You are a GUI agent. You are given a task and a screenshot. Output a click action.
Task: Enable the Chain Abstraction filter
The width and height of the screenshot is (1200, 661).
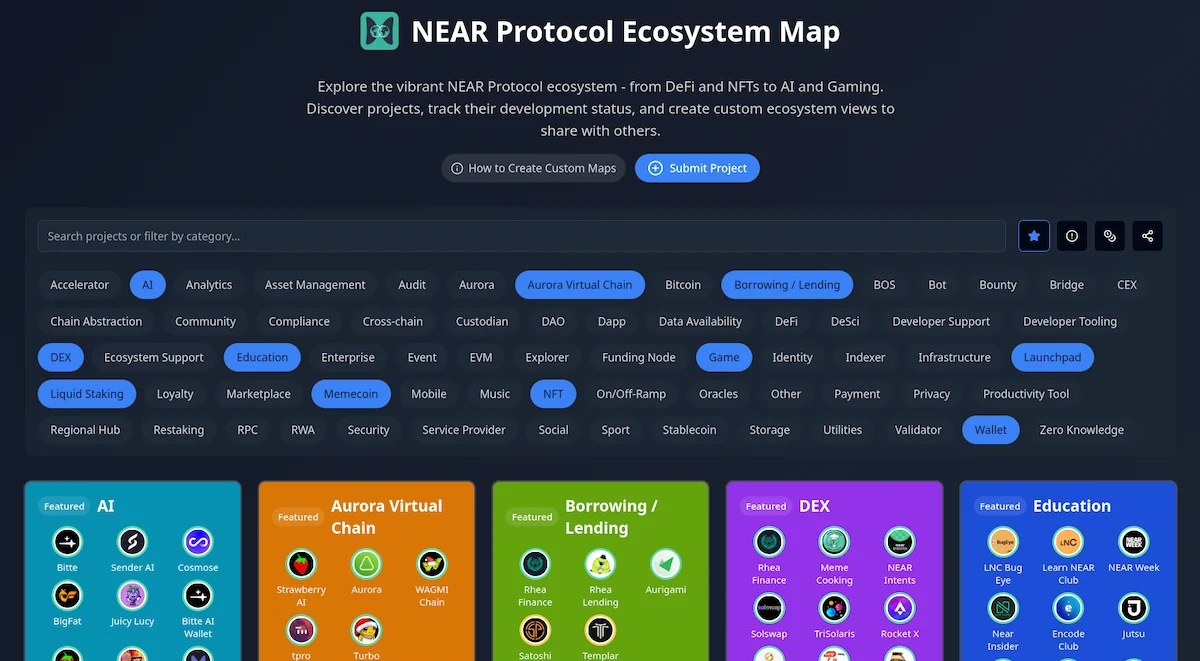pyautogui.click(x=97, y=321)
